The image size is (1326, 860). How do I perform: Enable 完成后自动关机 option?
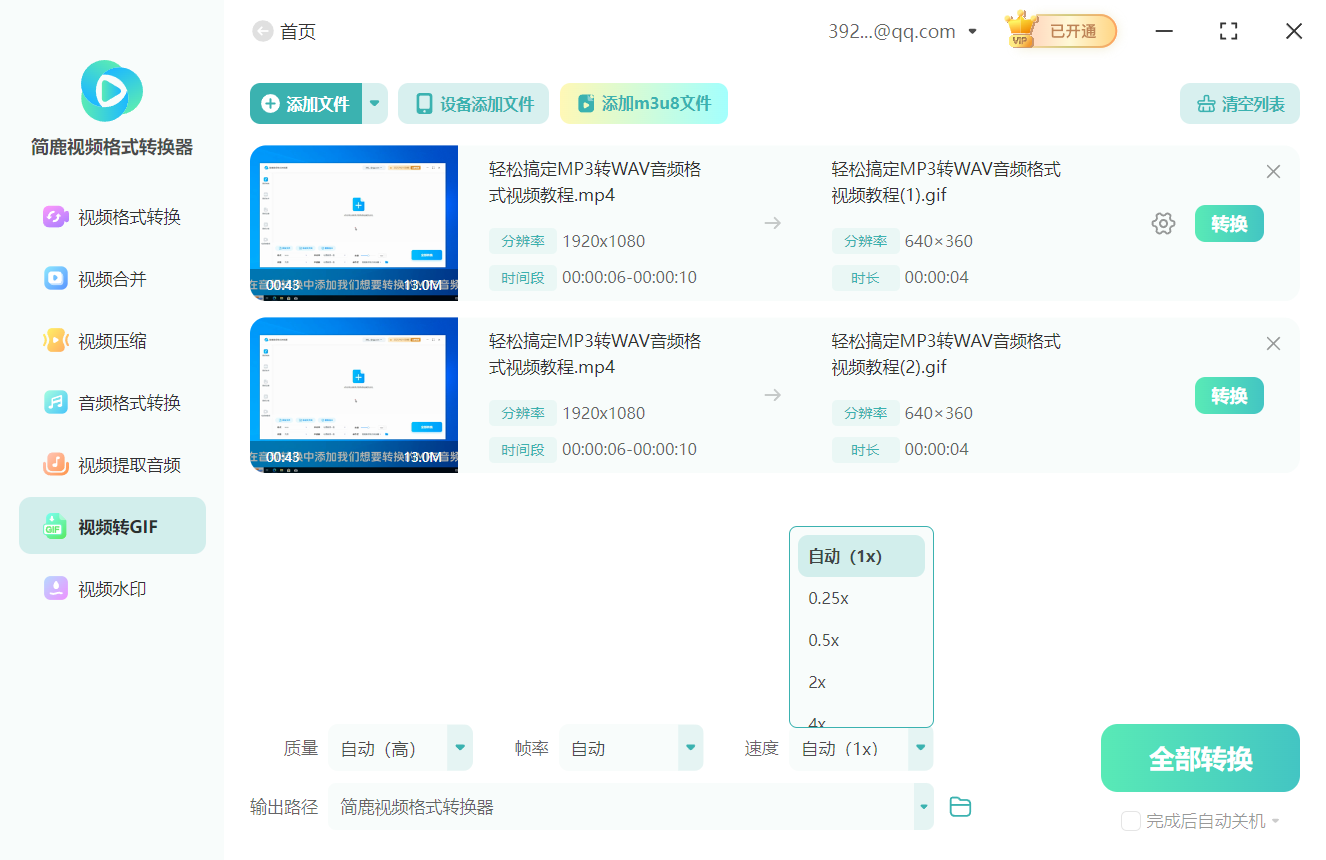1130,821
